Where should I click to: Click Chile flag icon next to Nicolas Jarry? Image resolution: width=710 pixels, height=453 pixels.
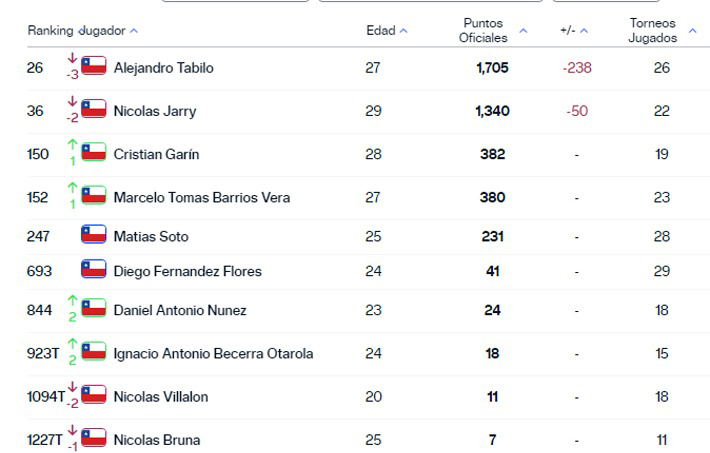point(94,110)
